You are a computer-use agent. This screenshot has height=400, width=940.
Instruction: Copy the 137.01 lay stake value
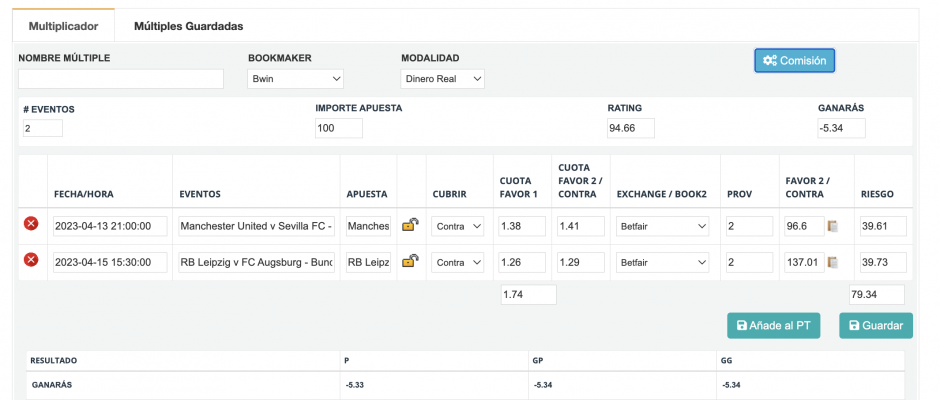833,262
